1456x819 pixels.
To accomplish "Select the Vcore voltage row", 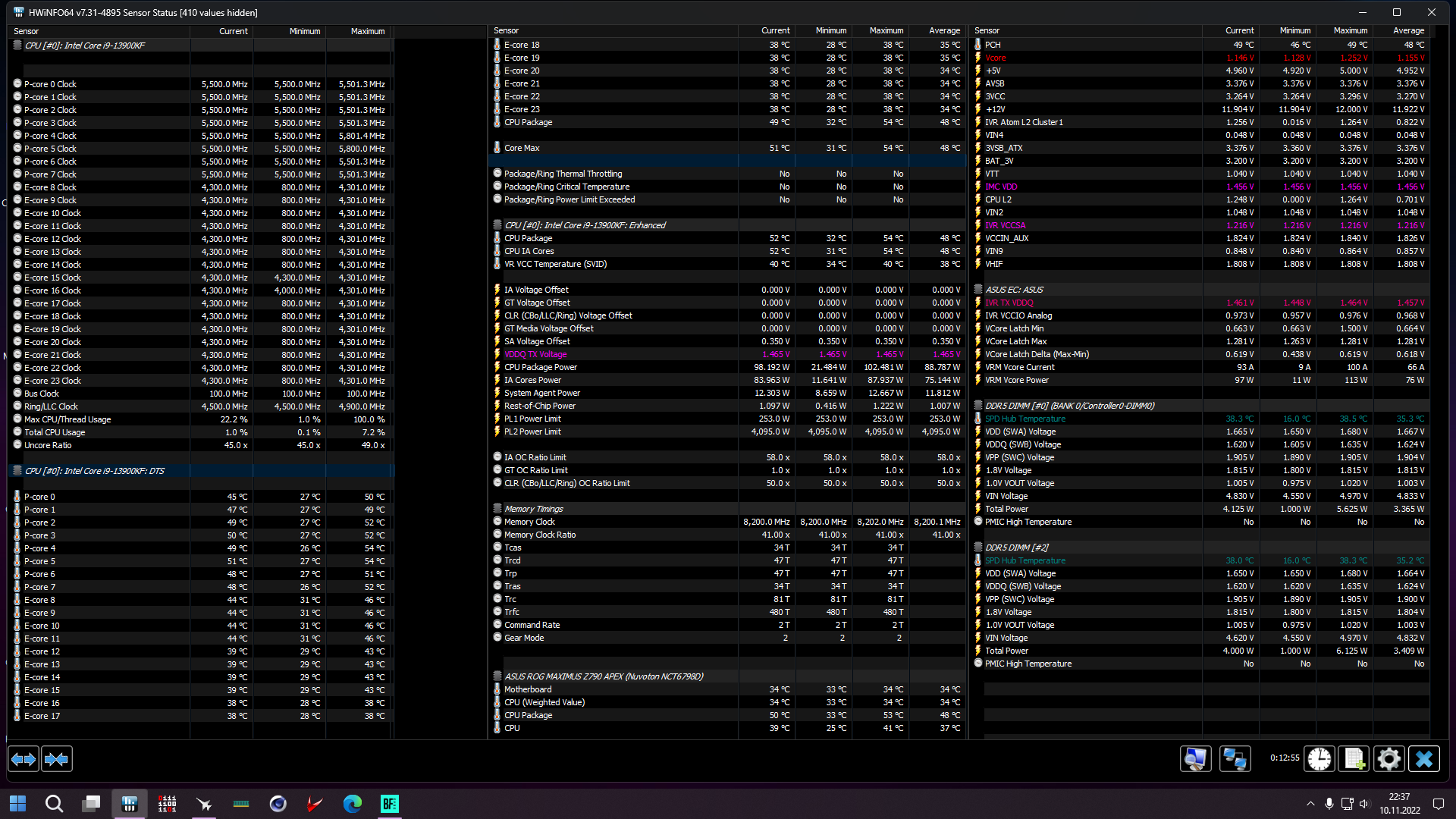I will tap(1201, 58).
